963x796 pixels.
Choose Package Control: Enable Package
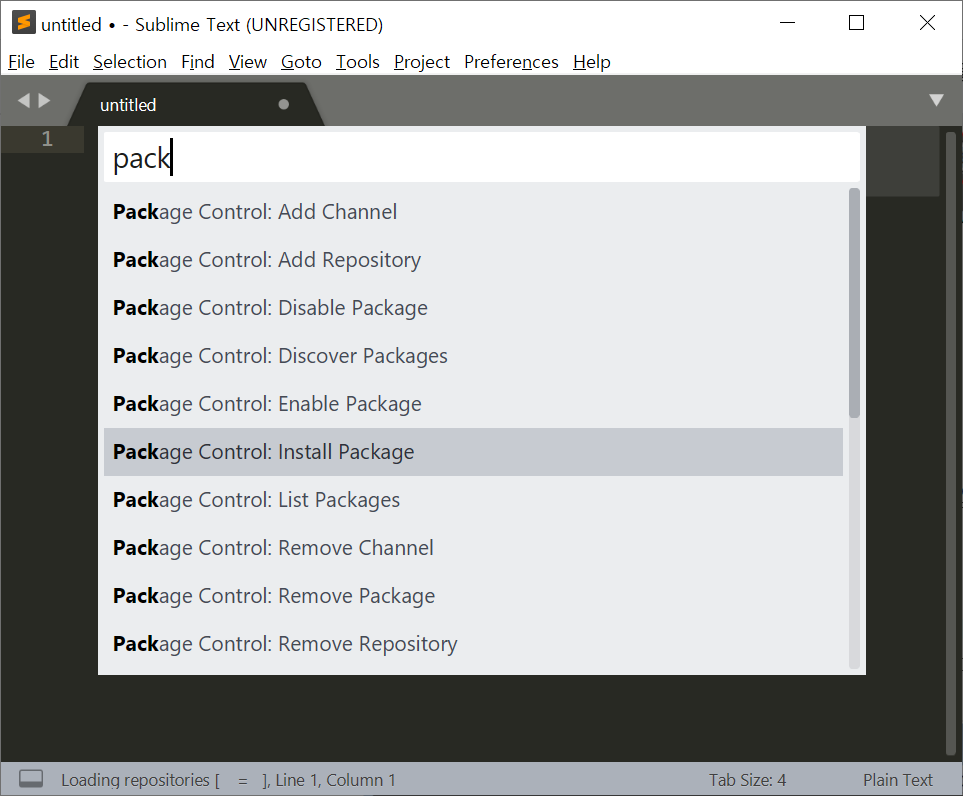(x=473, y=404)
